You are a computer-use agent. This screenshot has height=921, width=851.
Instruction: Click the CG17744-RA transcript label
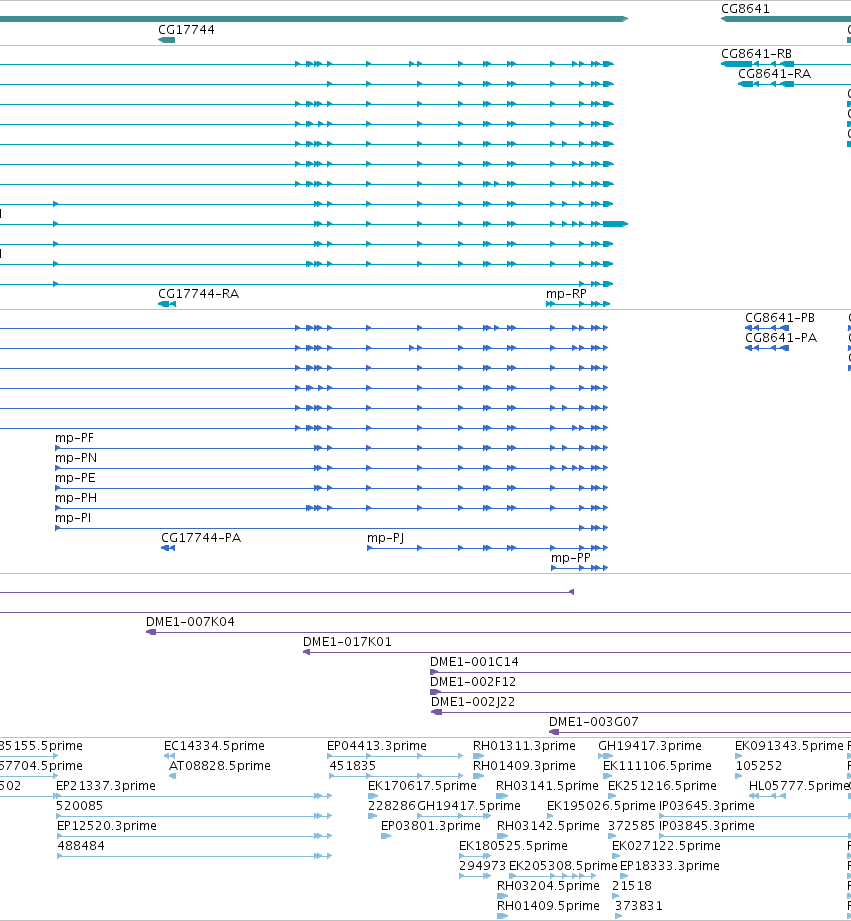199,294
